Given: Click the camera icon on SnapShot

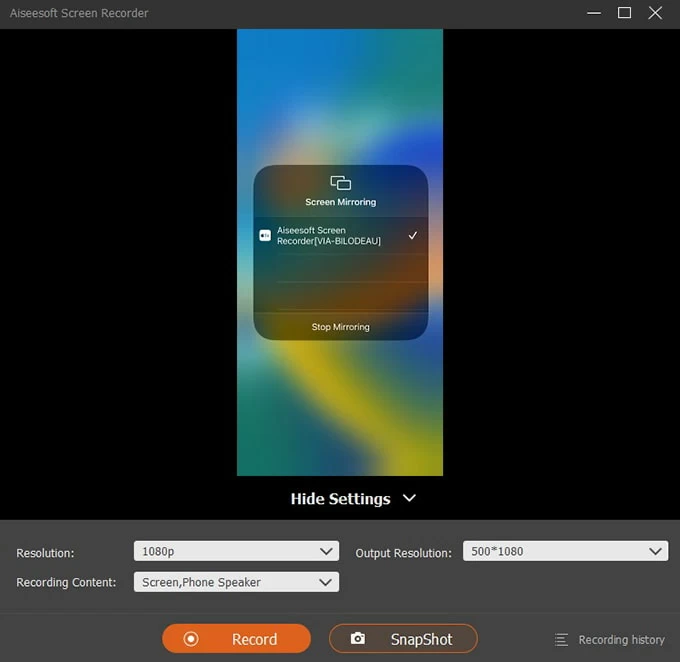Looking at the screenshot, I should [x=357, y=639].
